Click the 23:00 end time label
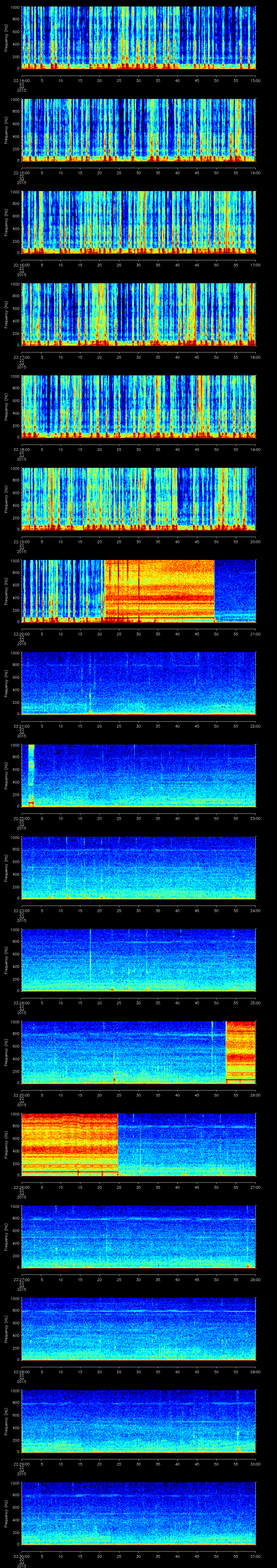Image resolution: width=277 pixels, height=1568 pixels. [x=255, y=818]
